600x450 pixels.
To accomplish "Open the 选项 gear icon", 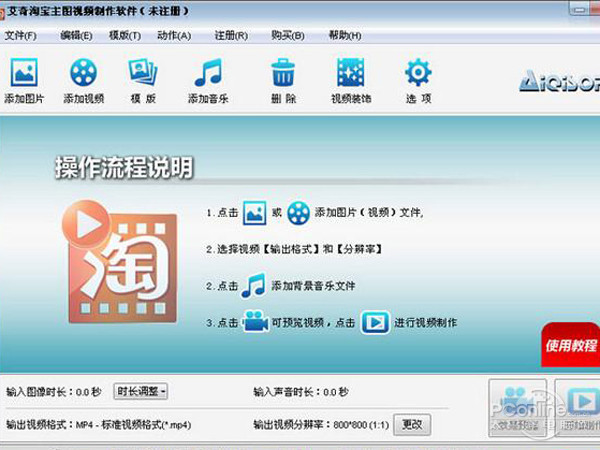I will [x=418, y=72].
